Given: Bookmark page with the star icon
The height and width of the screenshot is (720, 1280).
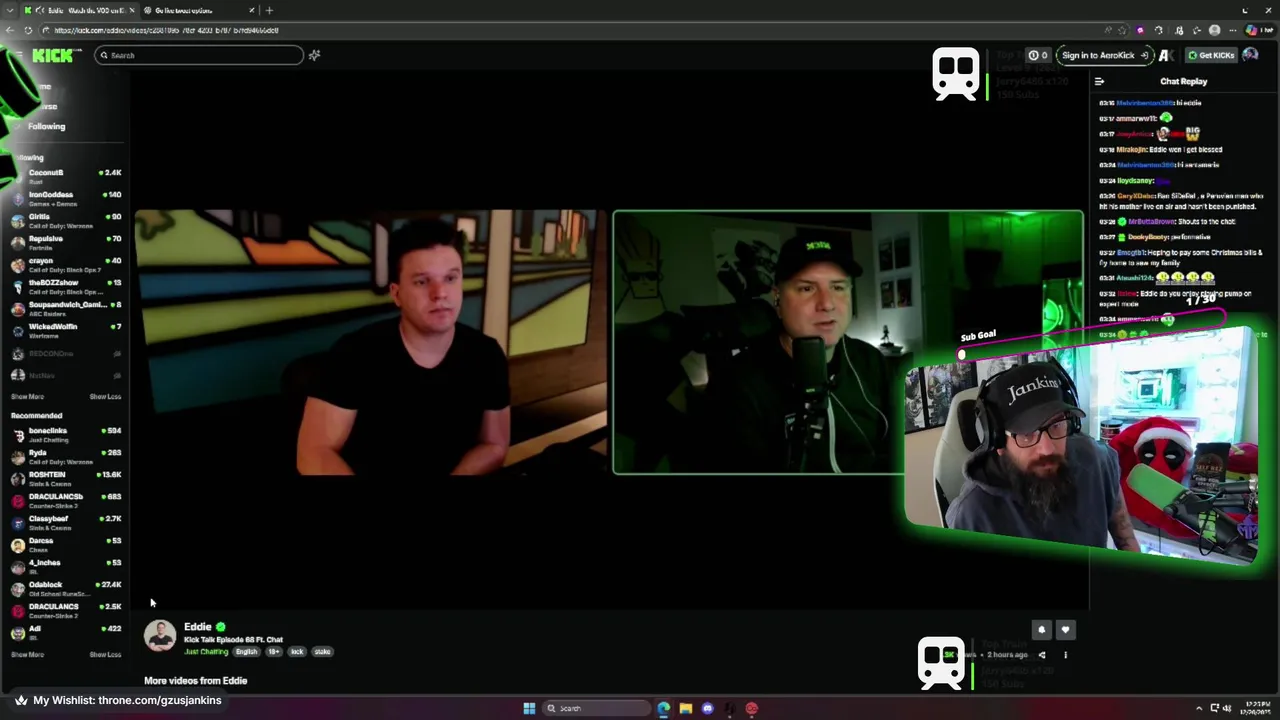Looking at the screenshot, I should coord(1122,30).
